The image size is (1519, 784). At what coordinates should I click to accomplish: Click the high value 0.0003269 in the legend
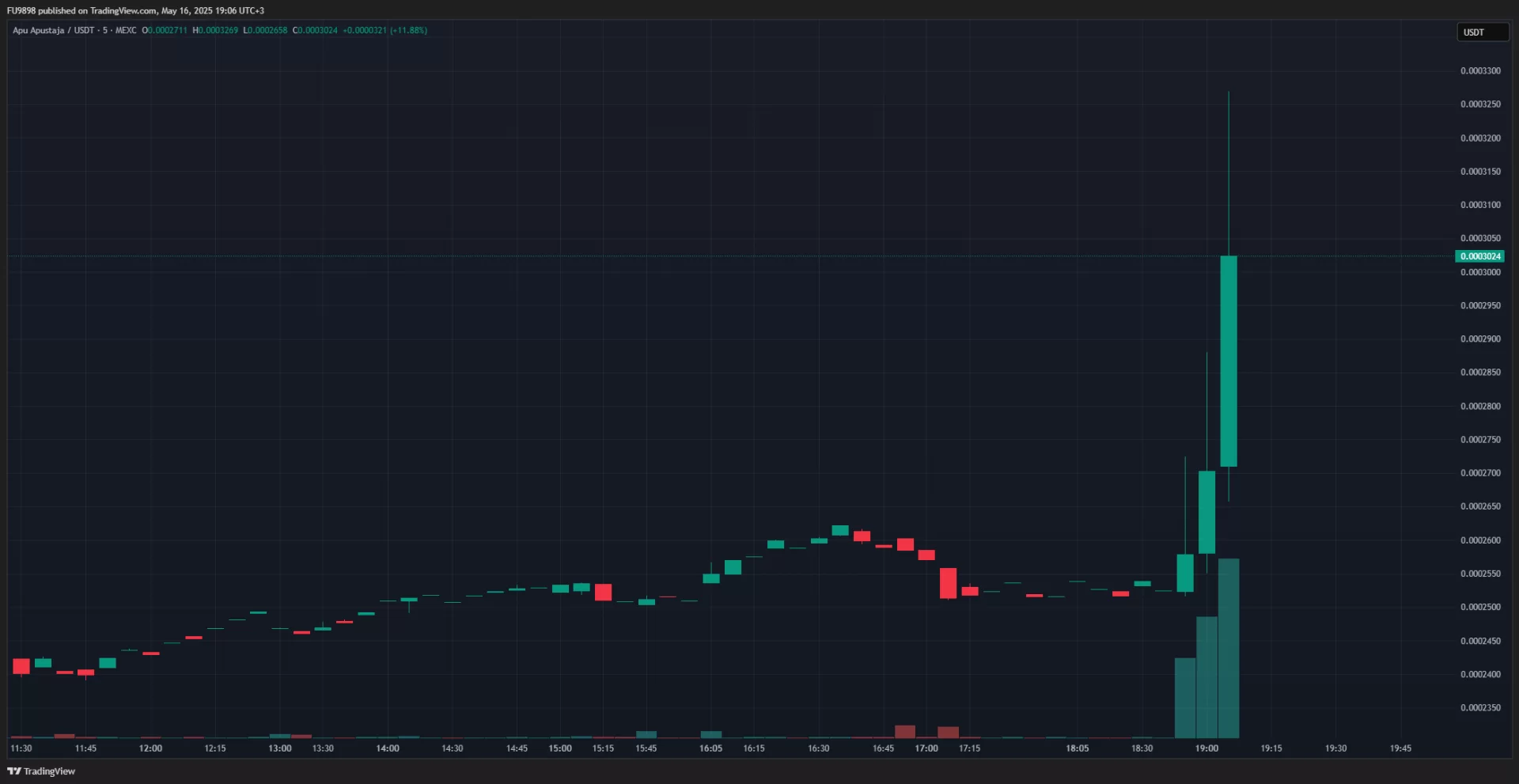[218, 31]
